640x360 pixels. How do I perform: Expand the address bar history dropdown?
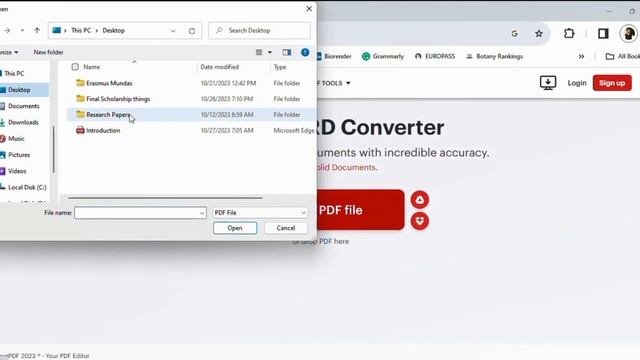[173, 31]
